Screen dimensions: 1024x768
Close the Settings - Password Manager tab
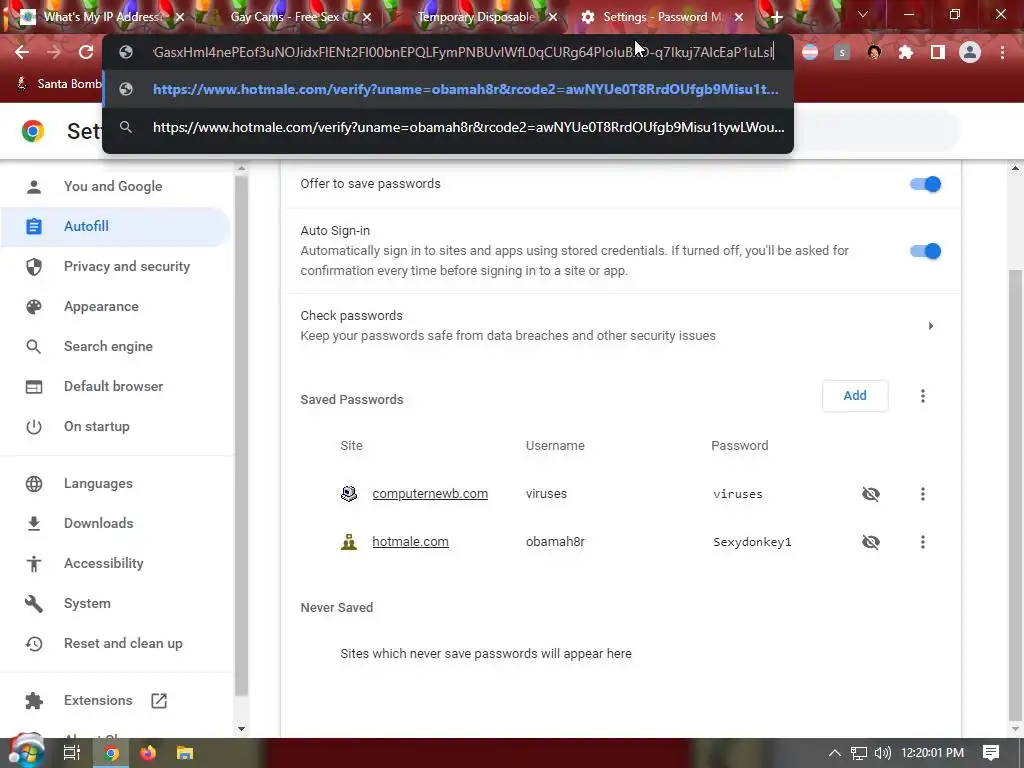pyautogui.click(x=739, y=18)
